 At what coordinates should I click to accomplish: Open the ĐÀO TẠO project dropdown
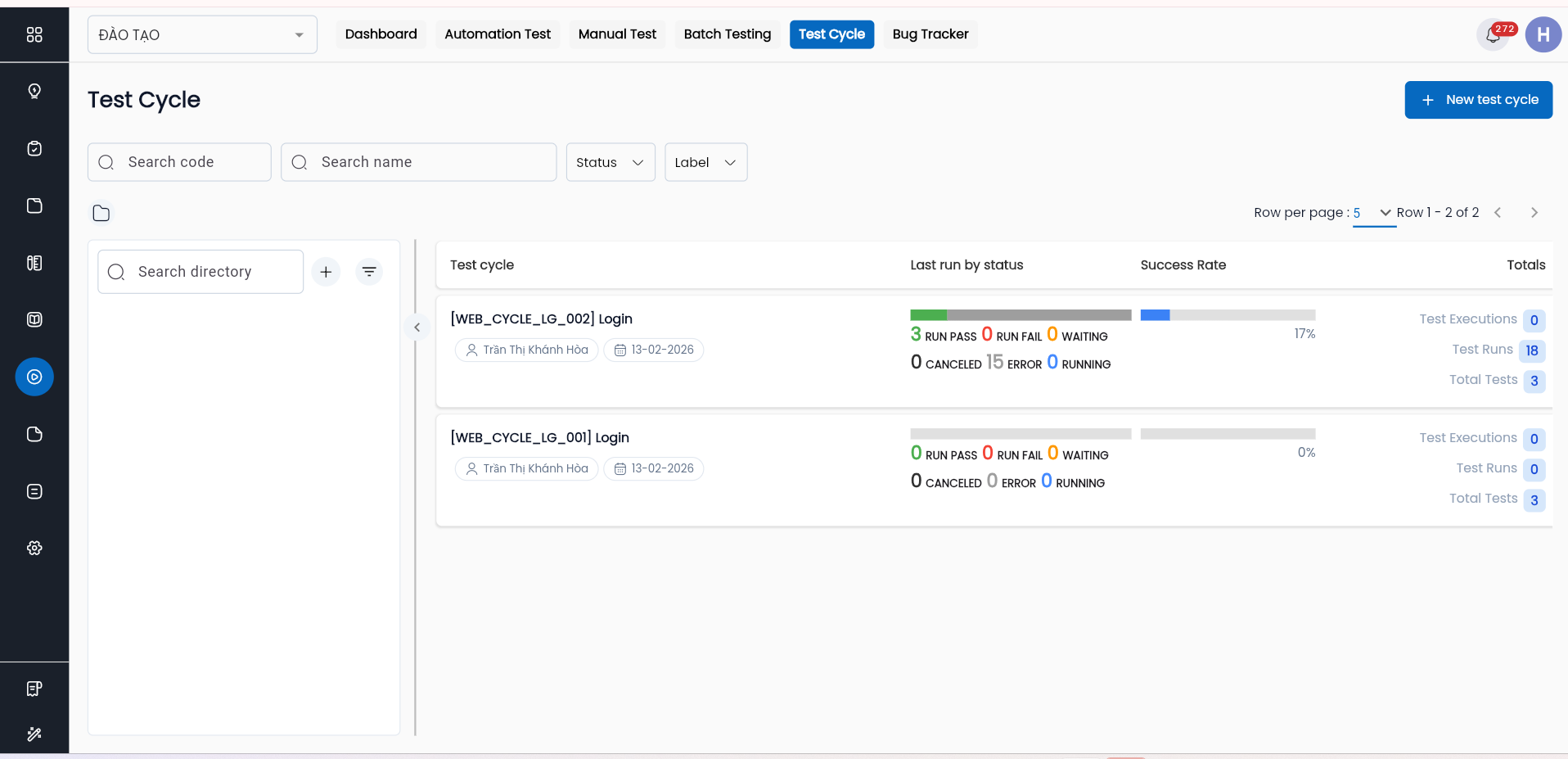(x=202, y=34)
